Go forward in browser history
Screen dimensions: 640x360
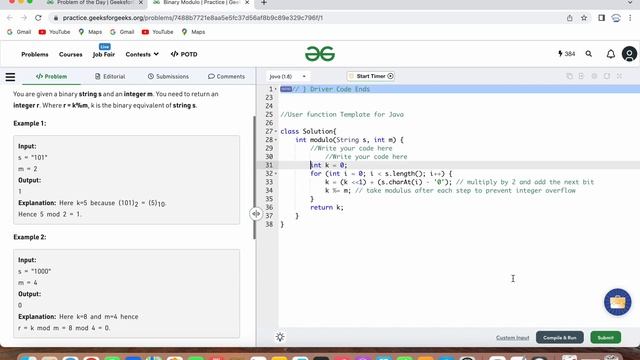point(24,18)
